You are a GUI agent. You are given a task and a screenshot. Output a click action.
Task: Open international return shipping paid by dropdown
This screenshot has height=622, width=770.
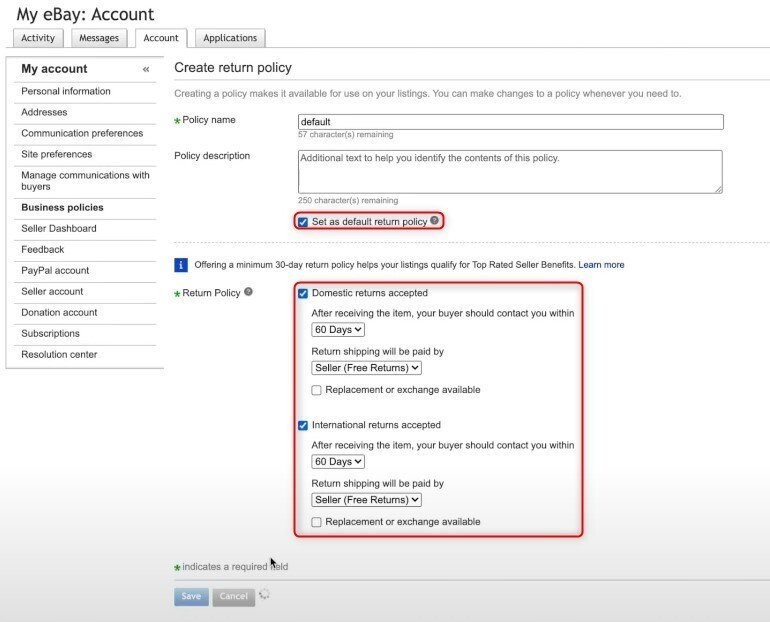[366, 500]
